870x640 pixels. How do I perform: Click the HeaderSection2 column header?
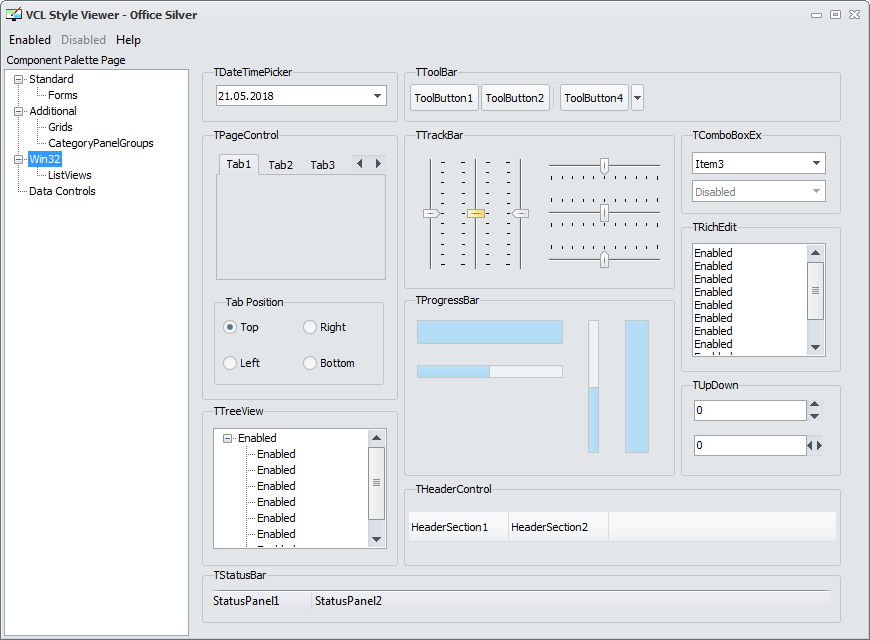(x=558, y=527)
